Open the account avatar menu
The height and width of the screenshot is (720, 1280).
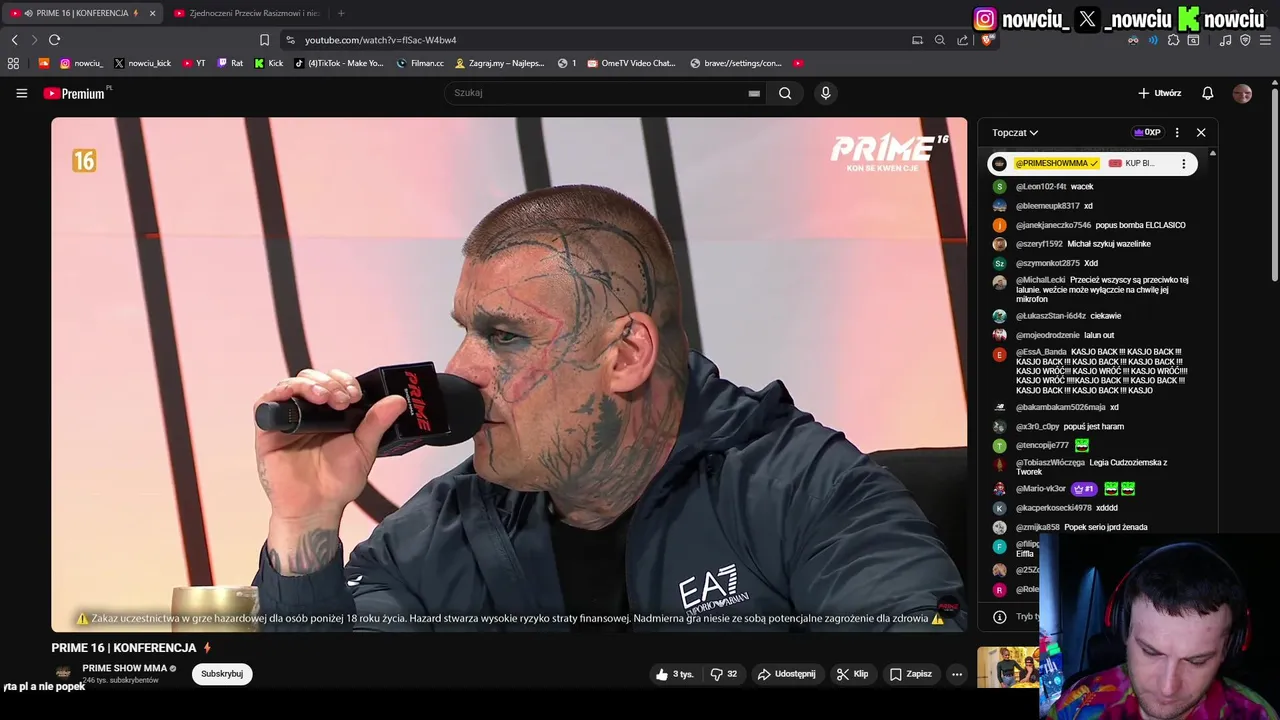coord(1242,93)
